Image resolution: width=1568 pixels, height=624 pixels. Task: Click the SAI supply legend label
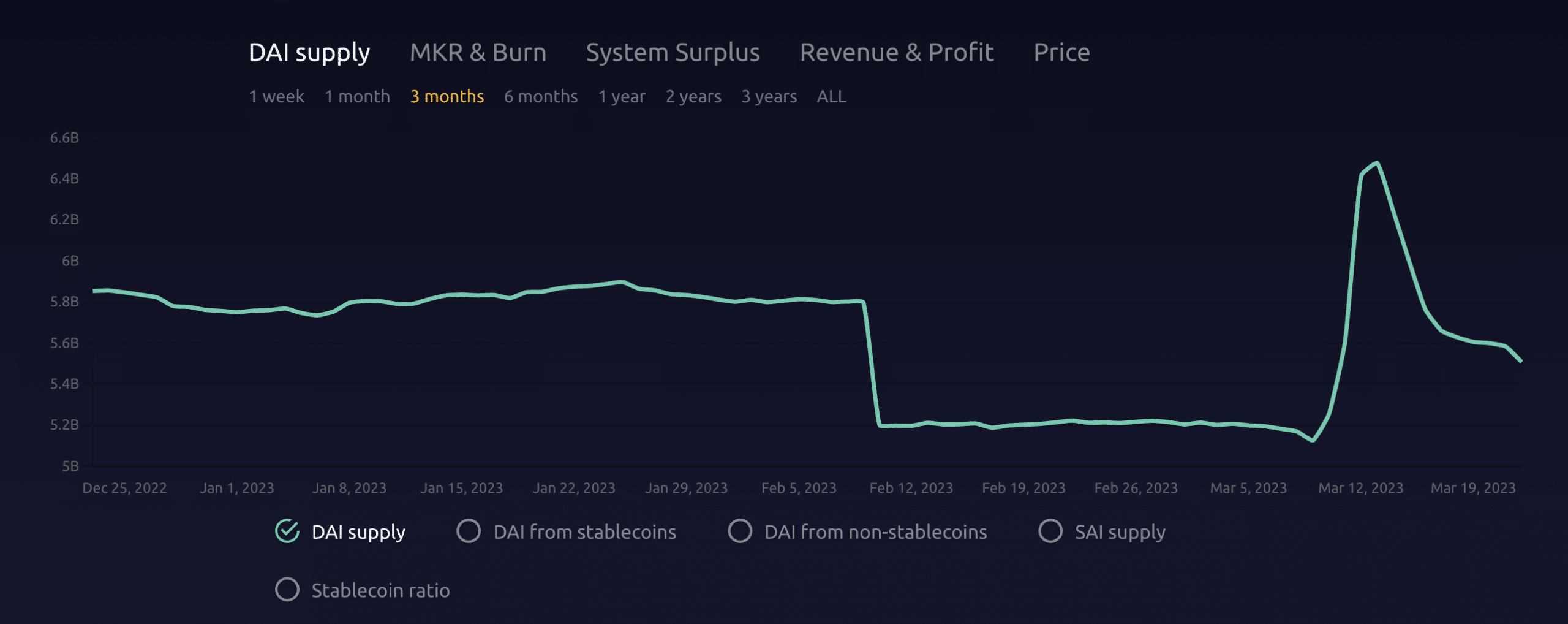coord(1120,532)
